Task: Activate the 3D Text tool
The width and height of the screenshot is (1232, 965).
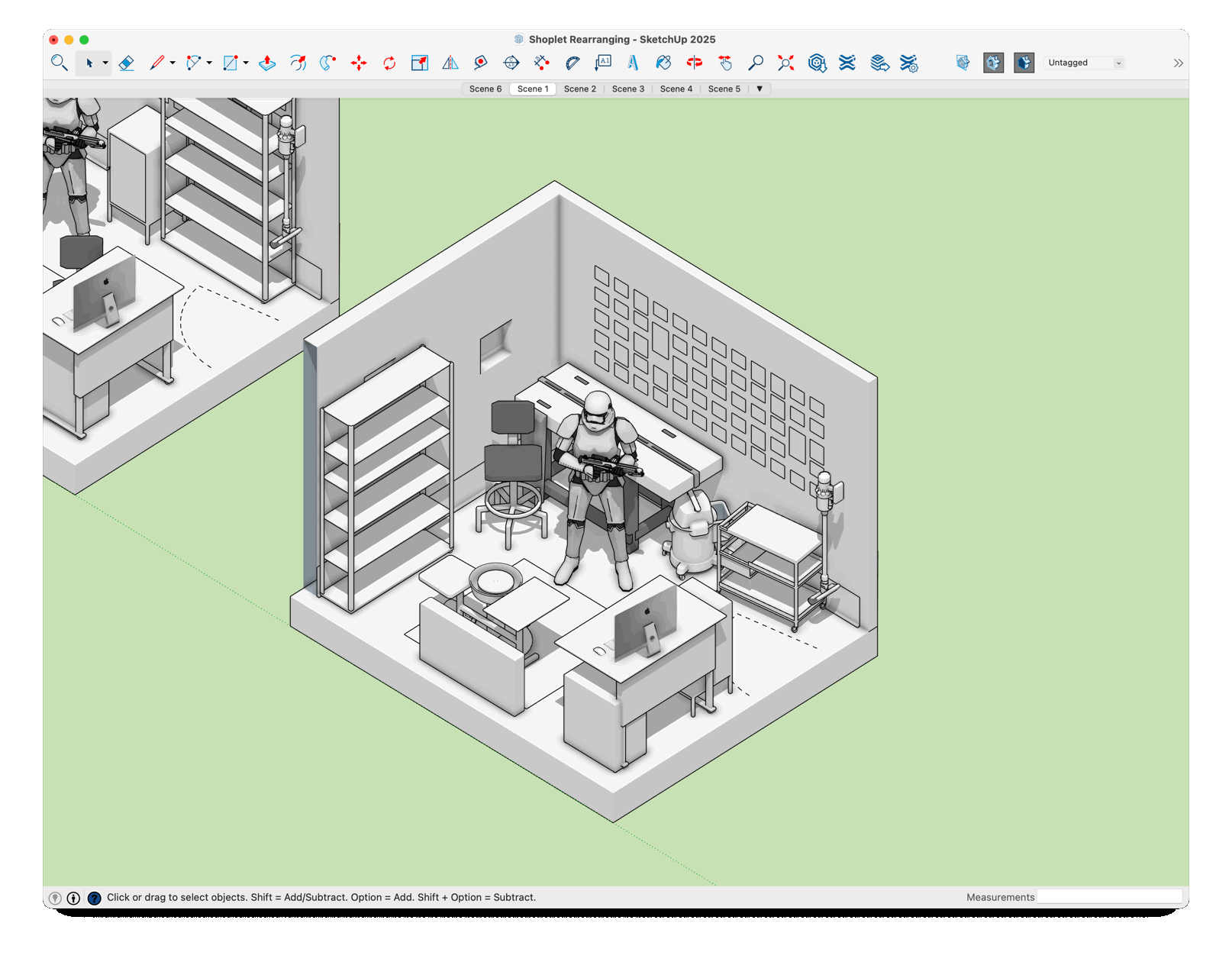Action: [634, 63]
